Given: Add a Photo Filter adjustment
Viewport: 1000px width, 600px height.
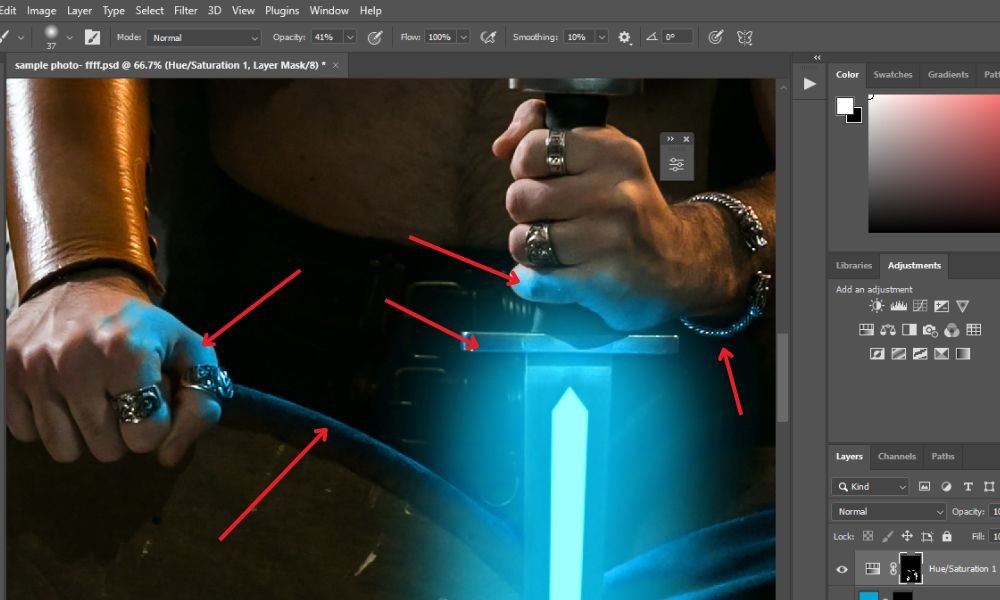Looking at the screenshot, I should (x=930, y=330).
